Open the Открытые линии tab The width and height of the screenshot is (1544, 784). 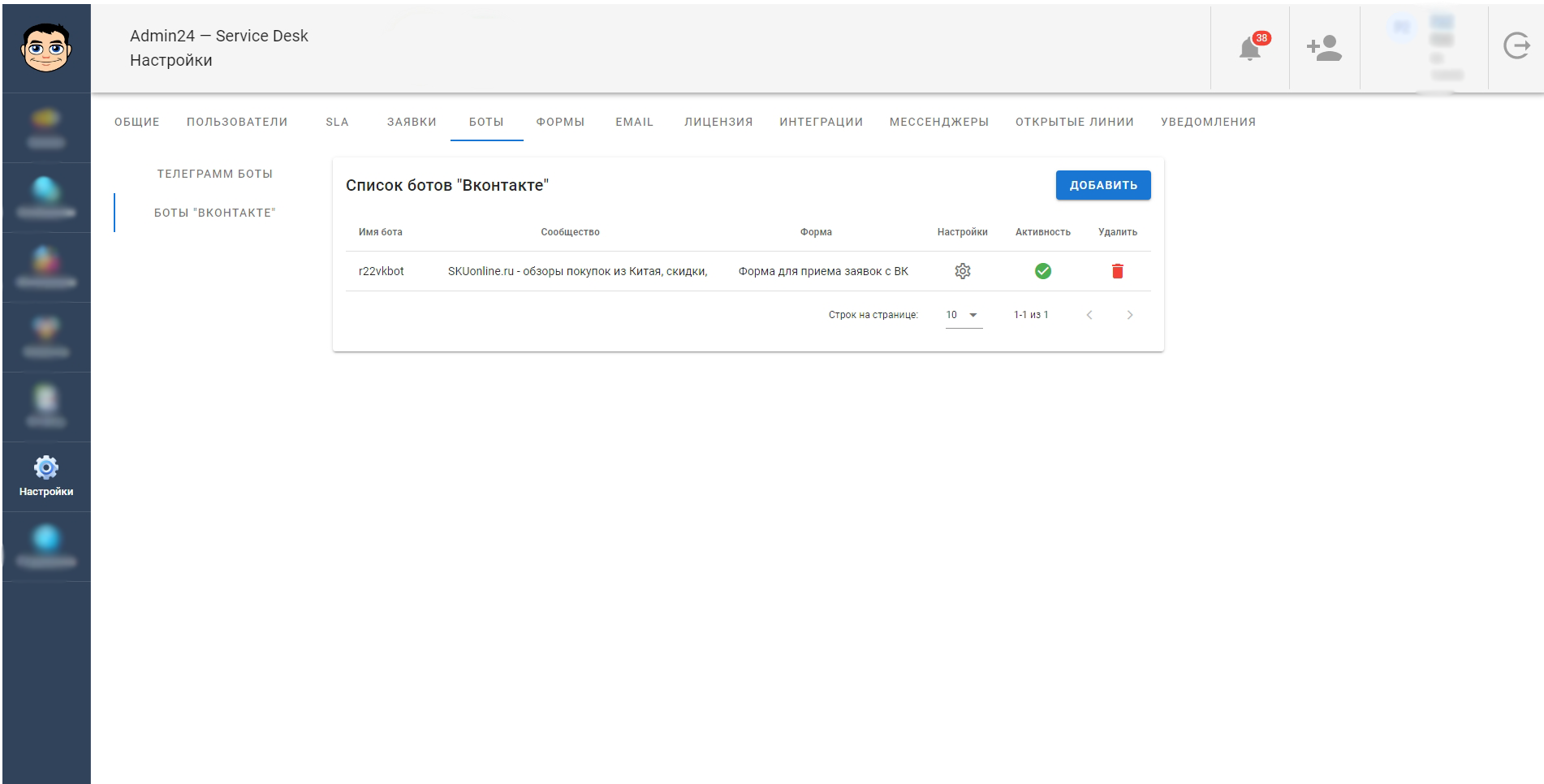[x=1075, y=122]
